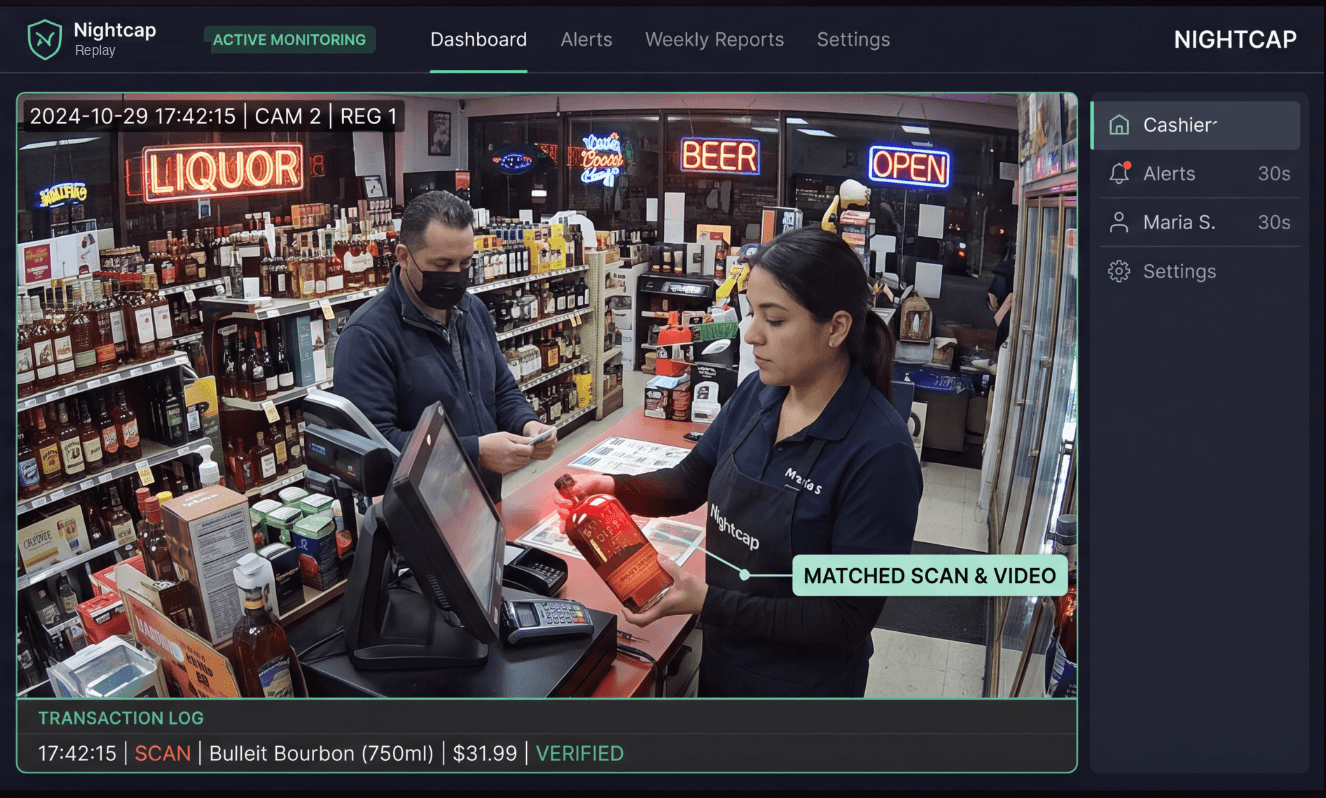
Task: Click the 30s value beside Alerts
Action: pyautogui.click(x=1274, y=174)
